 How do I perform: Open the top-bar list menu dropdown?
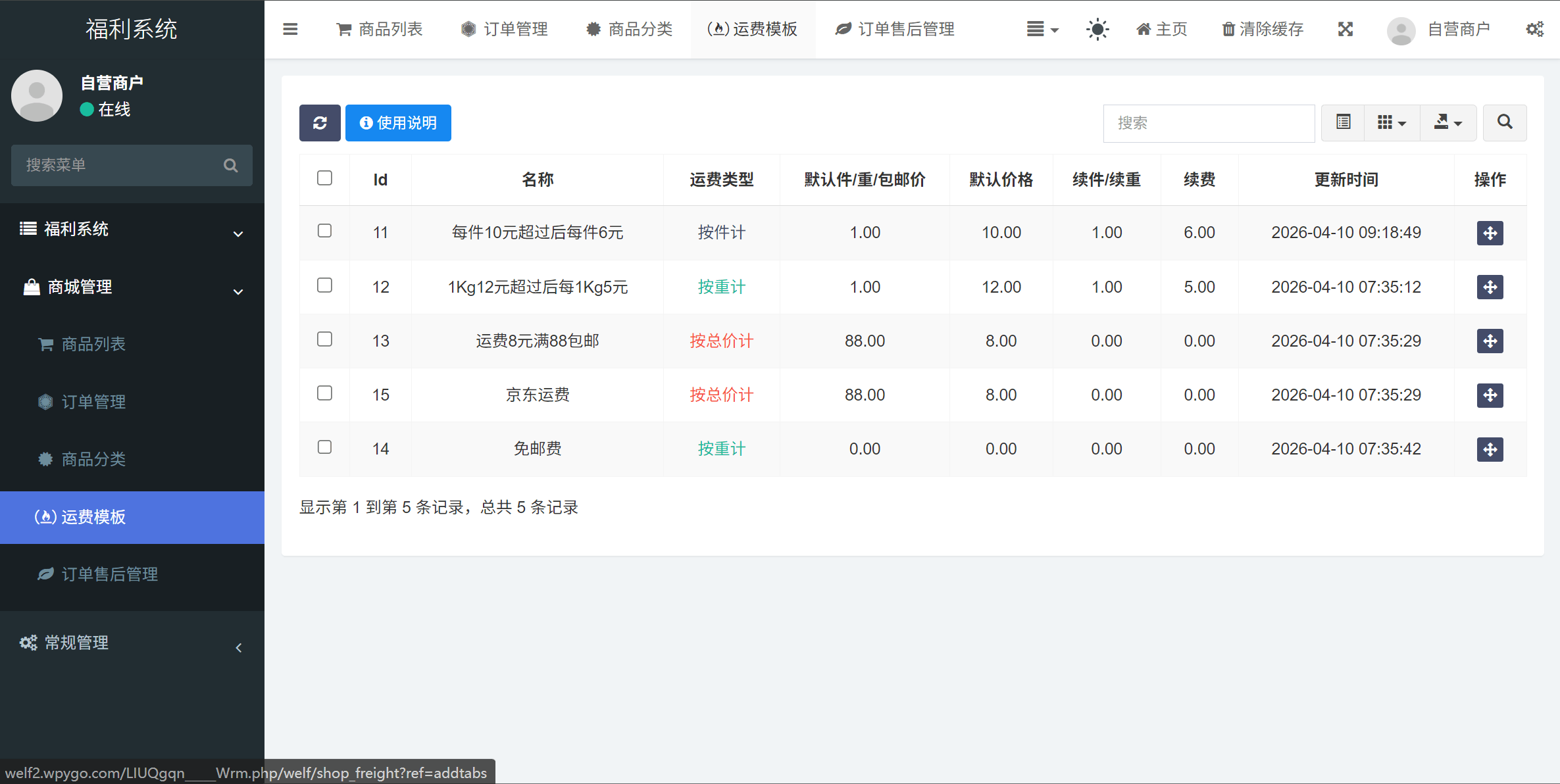click(1042, 29)
